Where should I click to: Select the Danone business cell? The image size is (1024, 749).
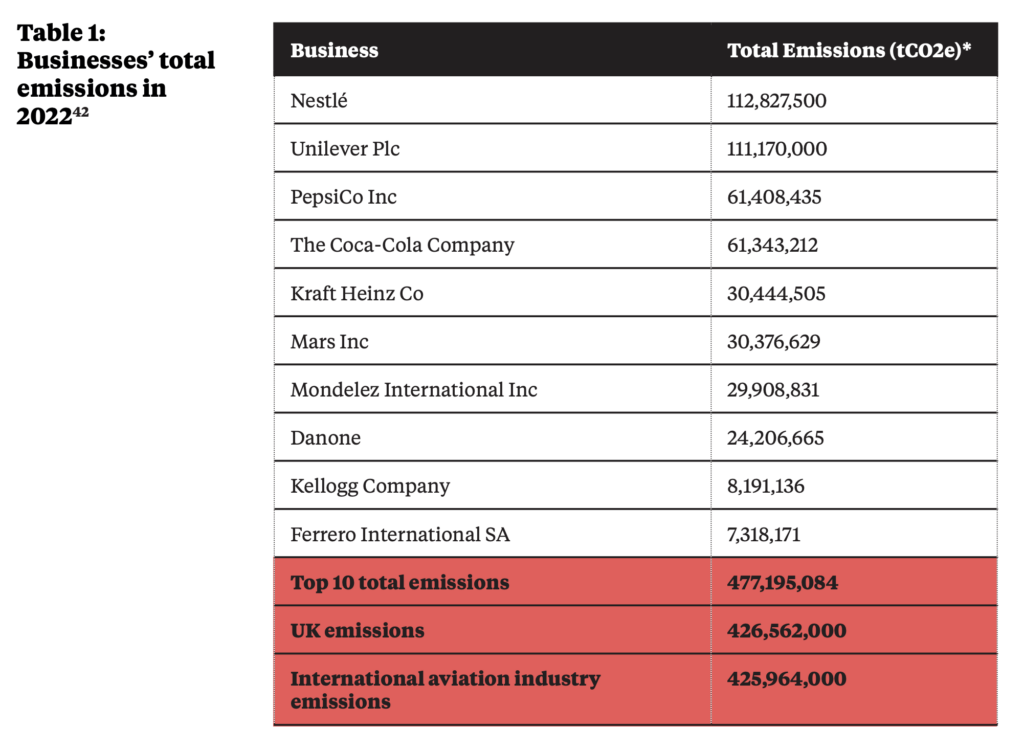point(325,438)
